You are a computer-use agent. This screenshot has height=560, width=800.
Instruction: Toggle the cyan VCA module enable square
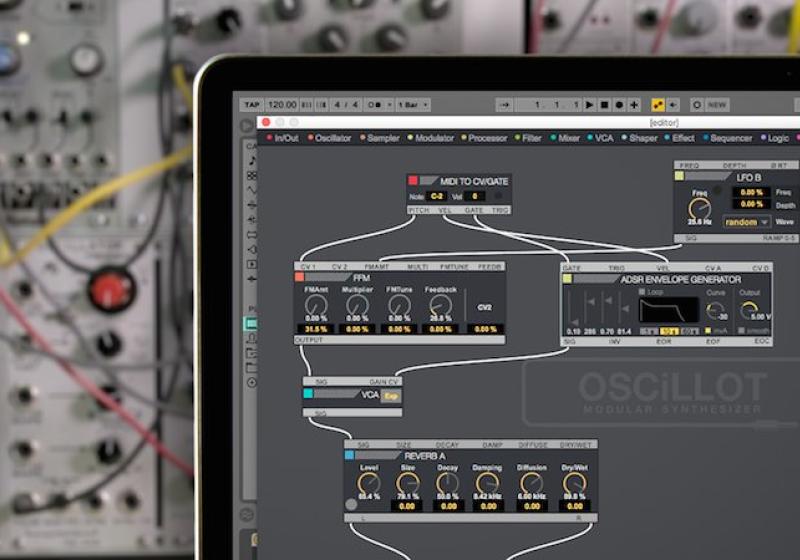tap(308, 393)
